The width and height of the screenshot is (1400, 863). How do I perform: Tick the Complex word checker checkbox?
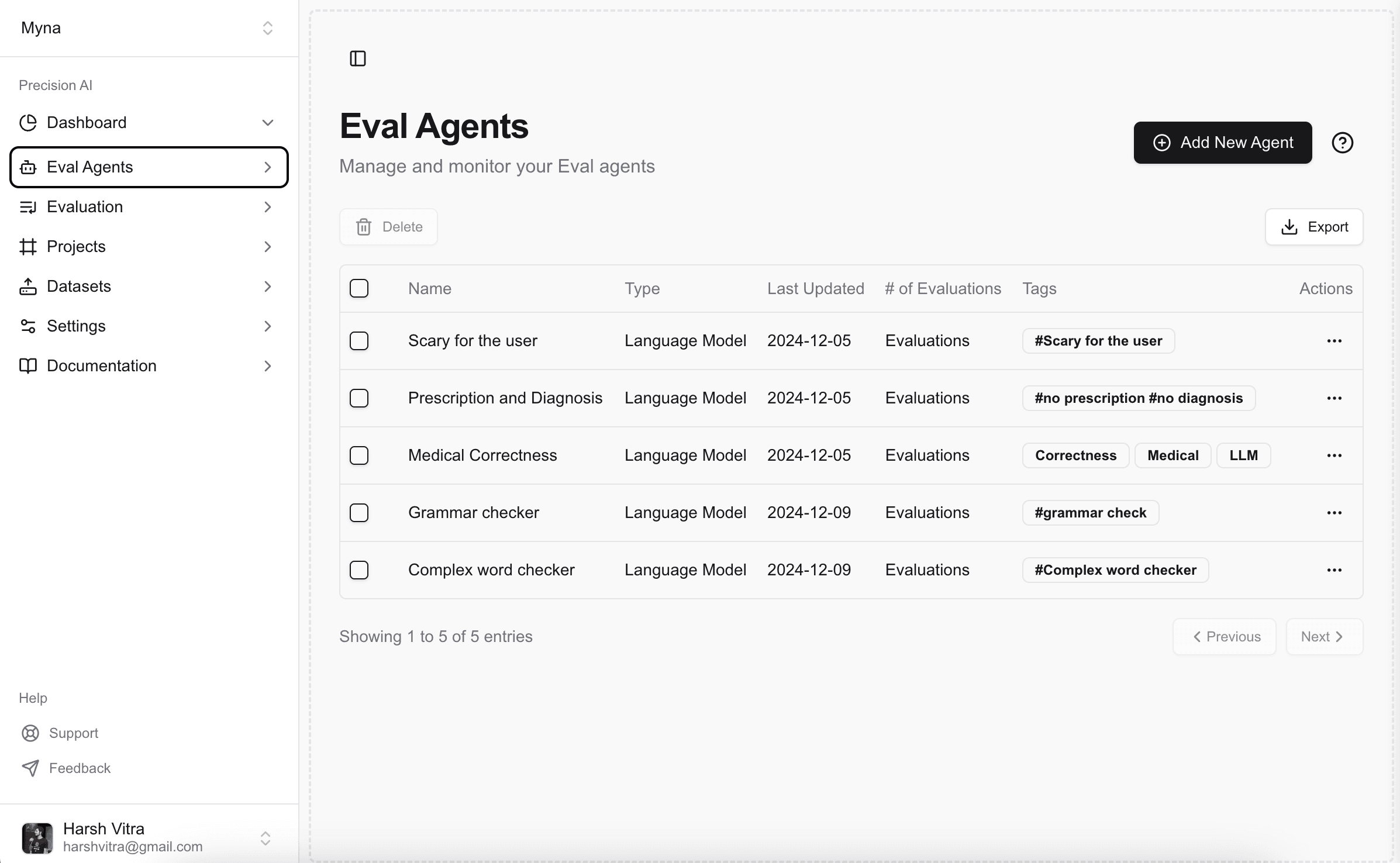click(x=359, y=570)
